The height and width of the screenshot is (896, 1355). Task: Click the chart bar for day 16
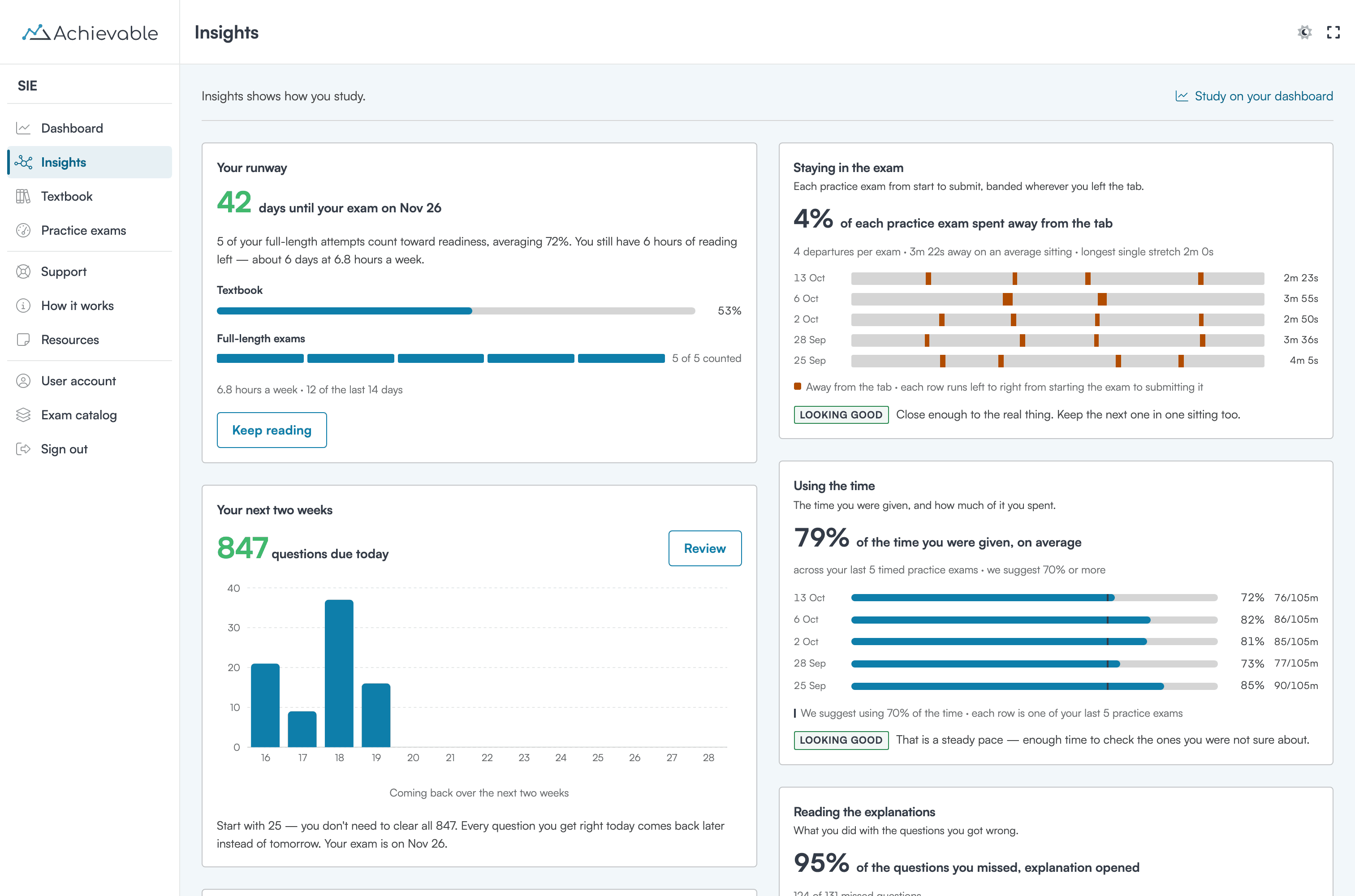click(x=265, y=705)
